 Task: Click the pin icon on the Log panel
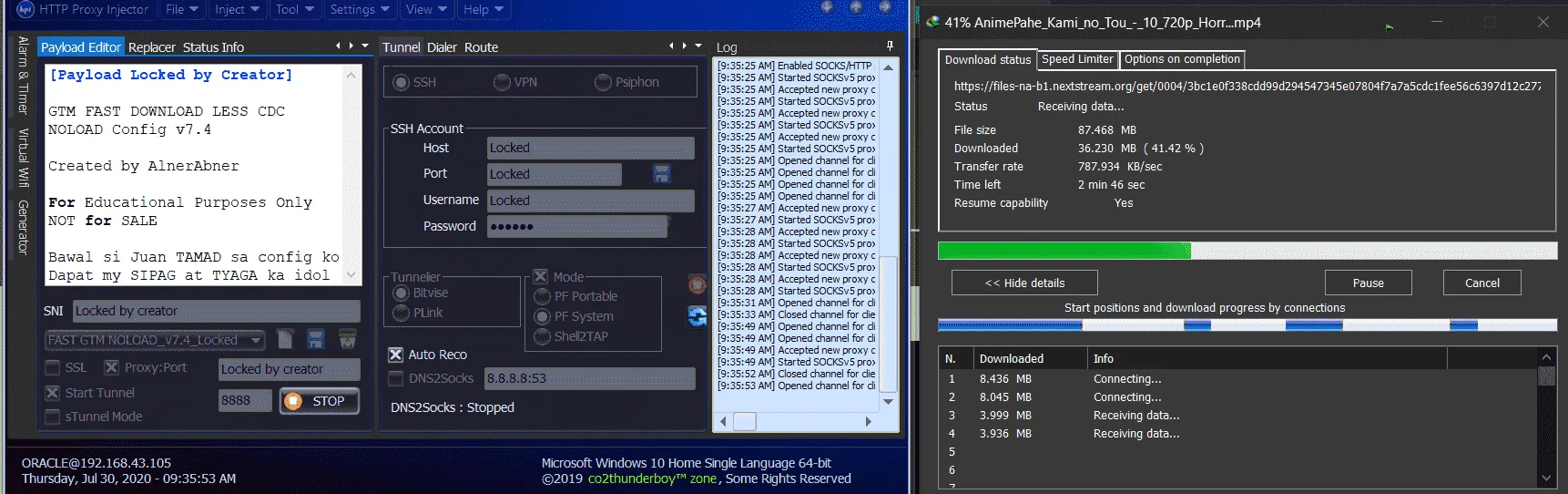click(x=890, y=46)
